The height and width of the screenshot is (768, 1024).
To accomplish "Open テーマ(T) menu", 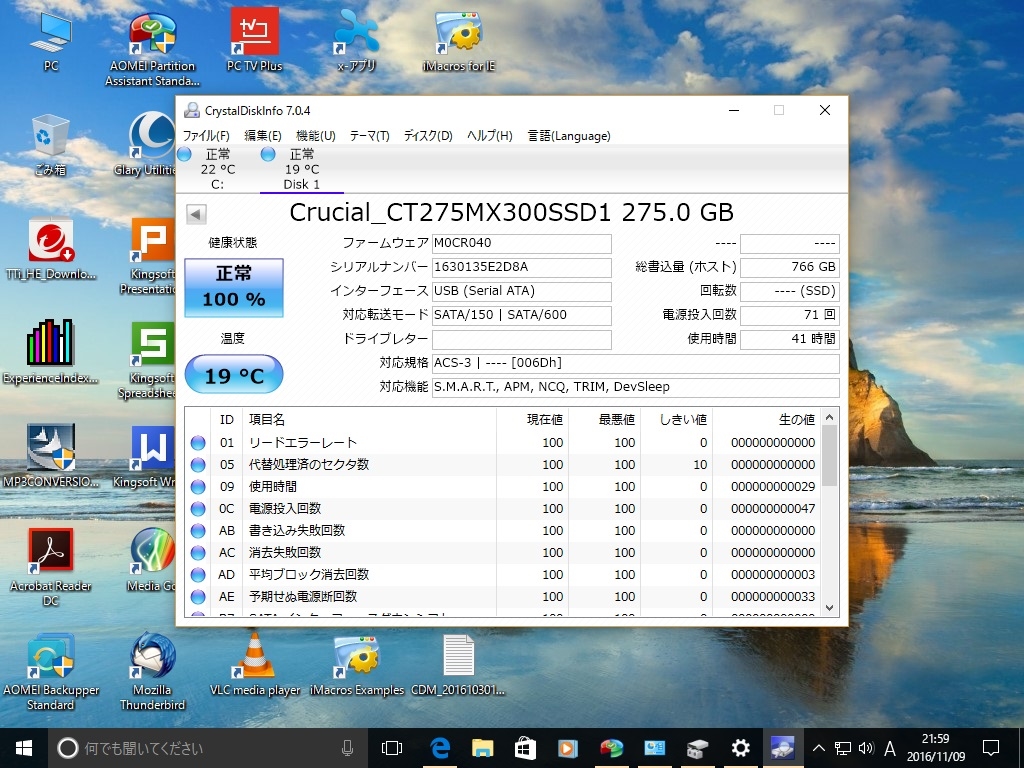I will point(369,136).
